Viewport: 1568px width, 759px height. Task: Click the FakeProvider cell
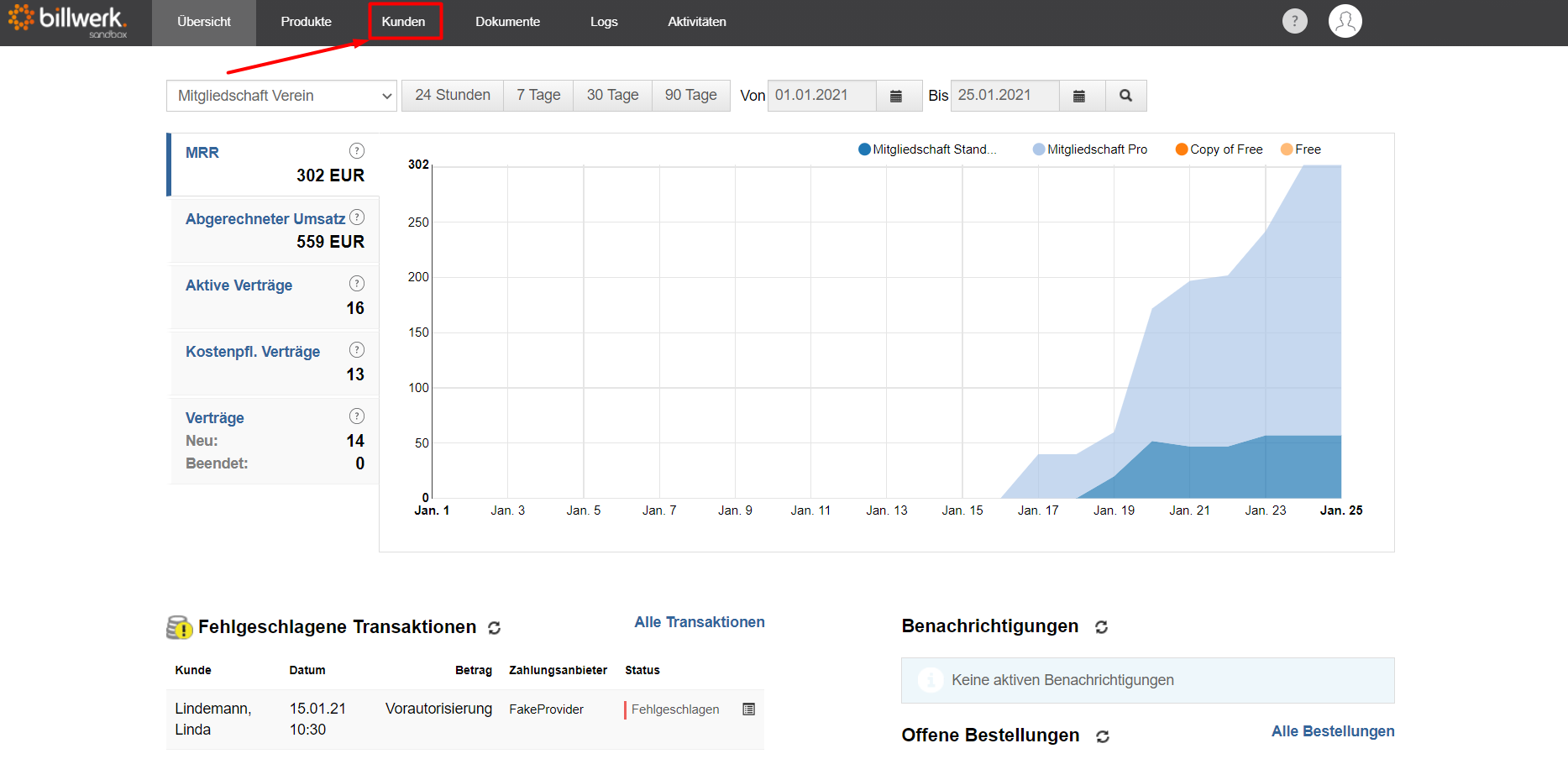(547, 709)
